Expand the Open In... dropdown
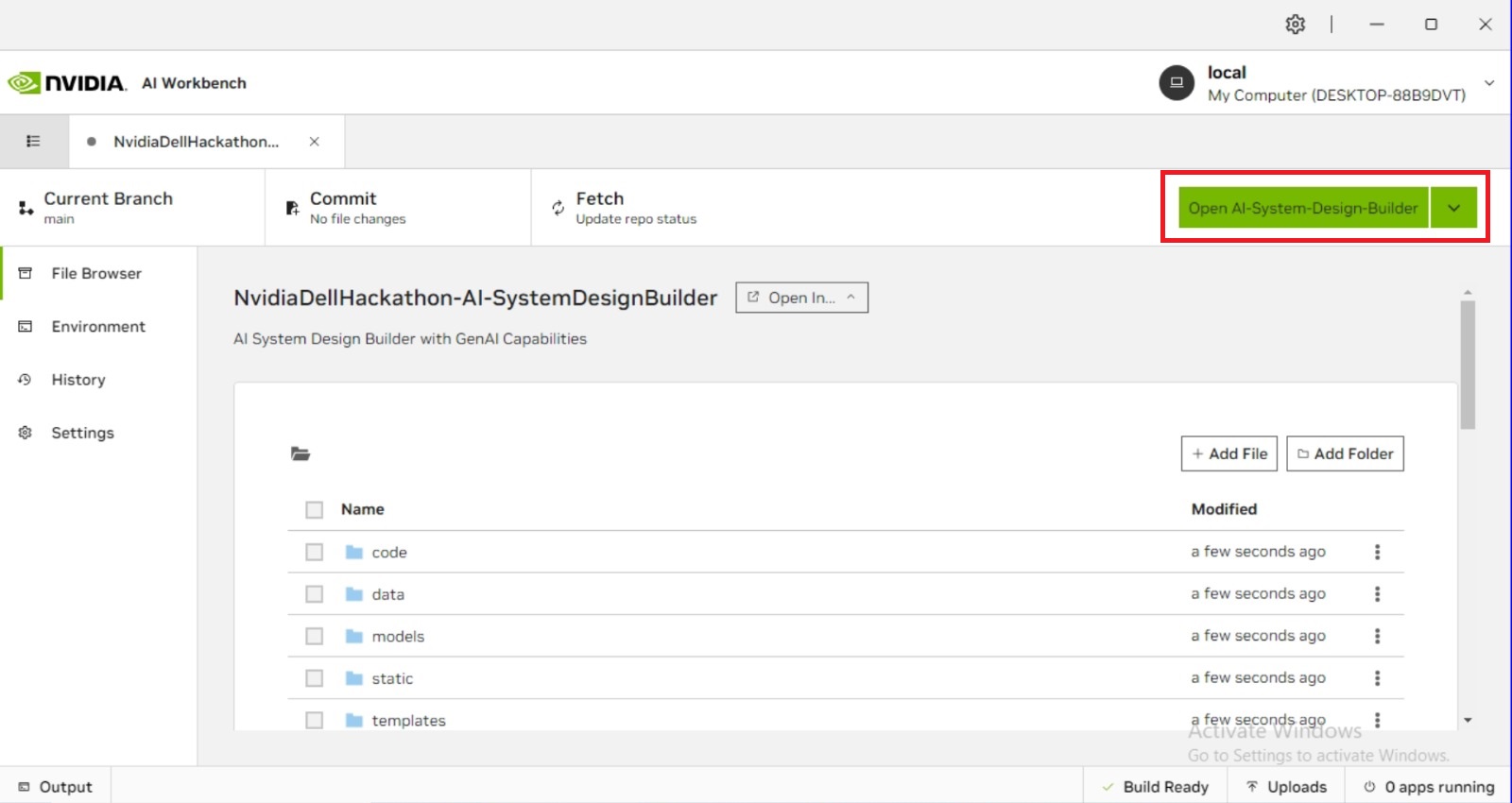 pos(801,298)
